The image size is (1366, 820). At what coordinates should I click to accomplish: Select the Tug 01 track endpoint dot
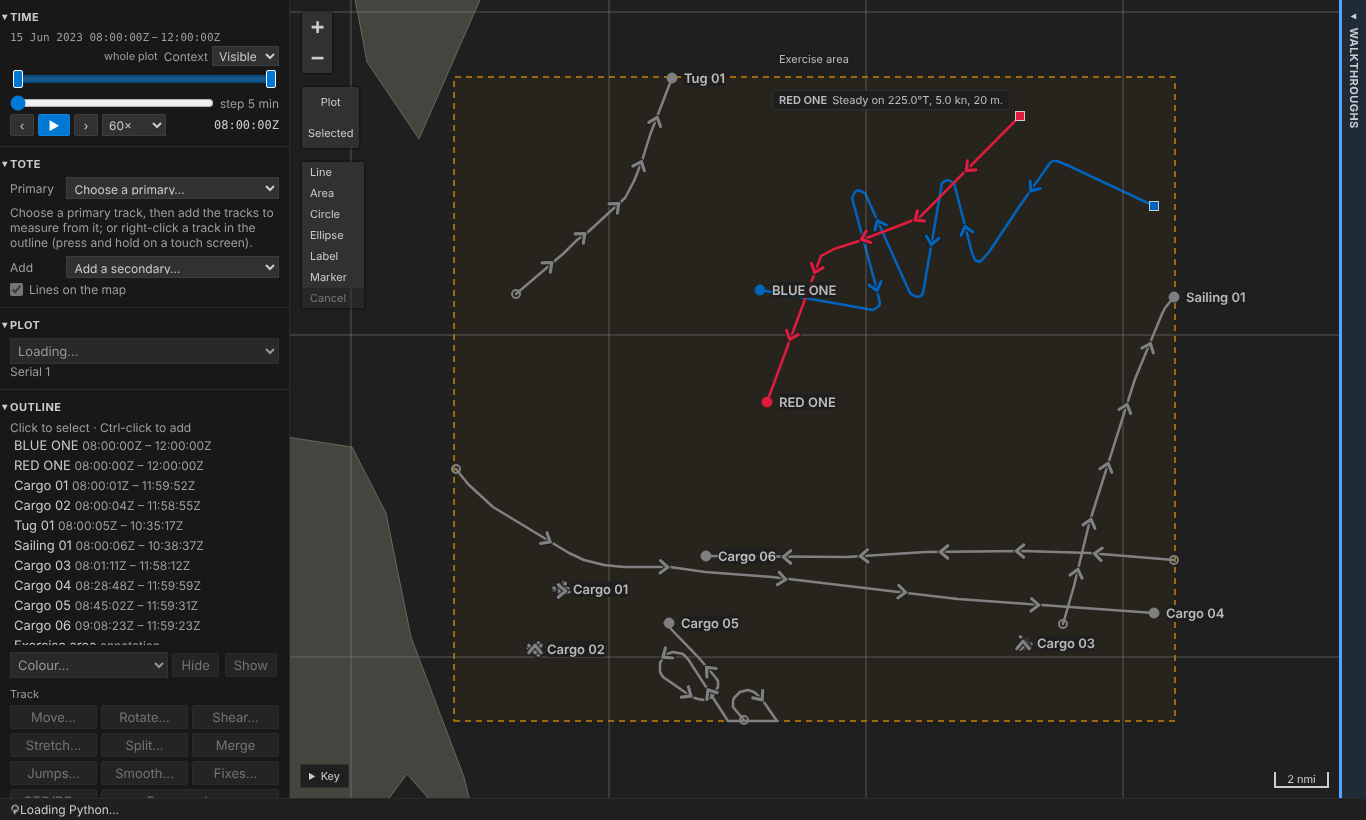click(x=672, y=78)
